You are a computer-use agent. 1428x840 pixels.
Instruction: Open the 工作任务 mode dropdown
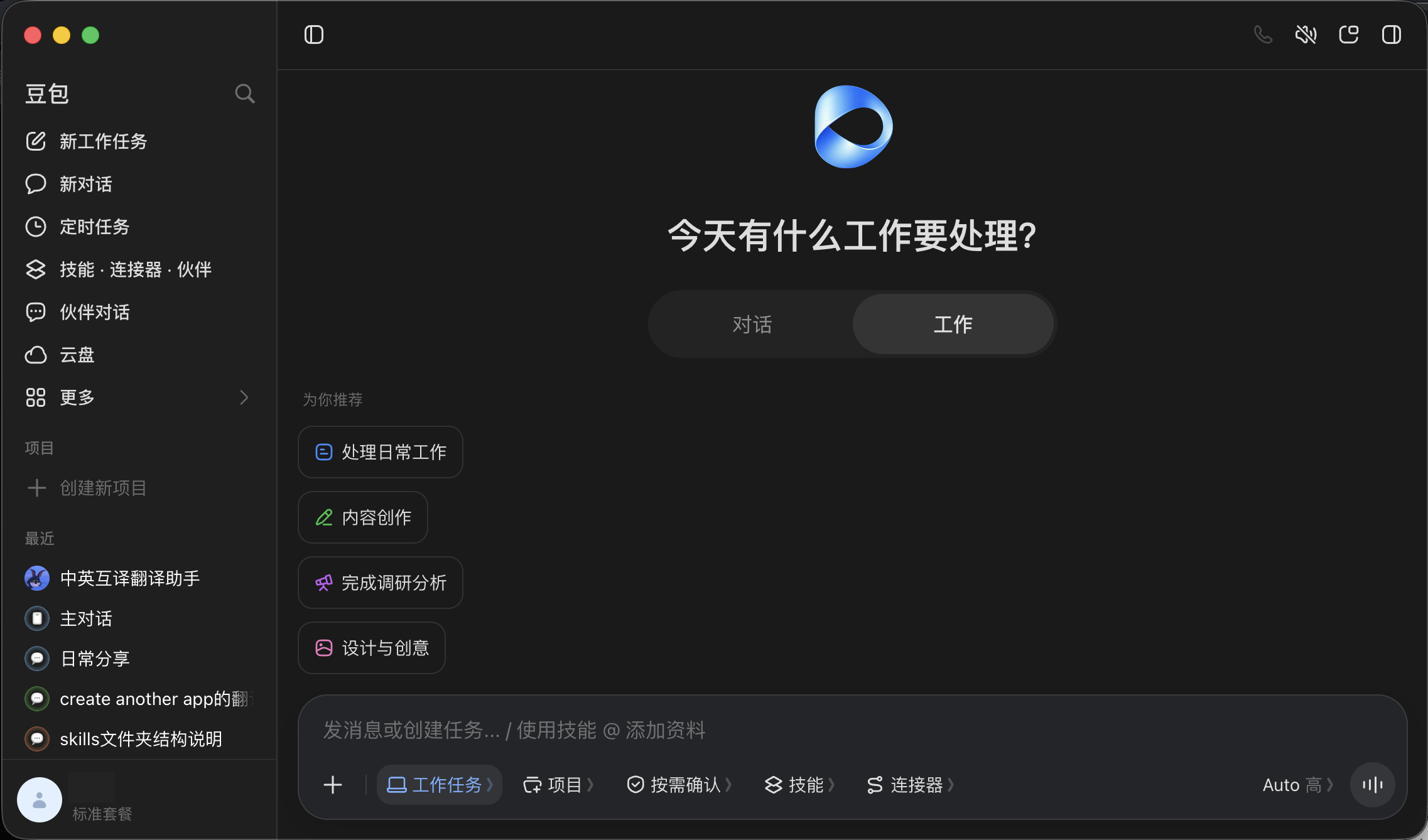coord(440,785)
